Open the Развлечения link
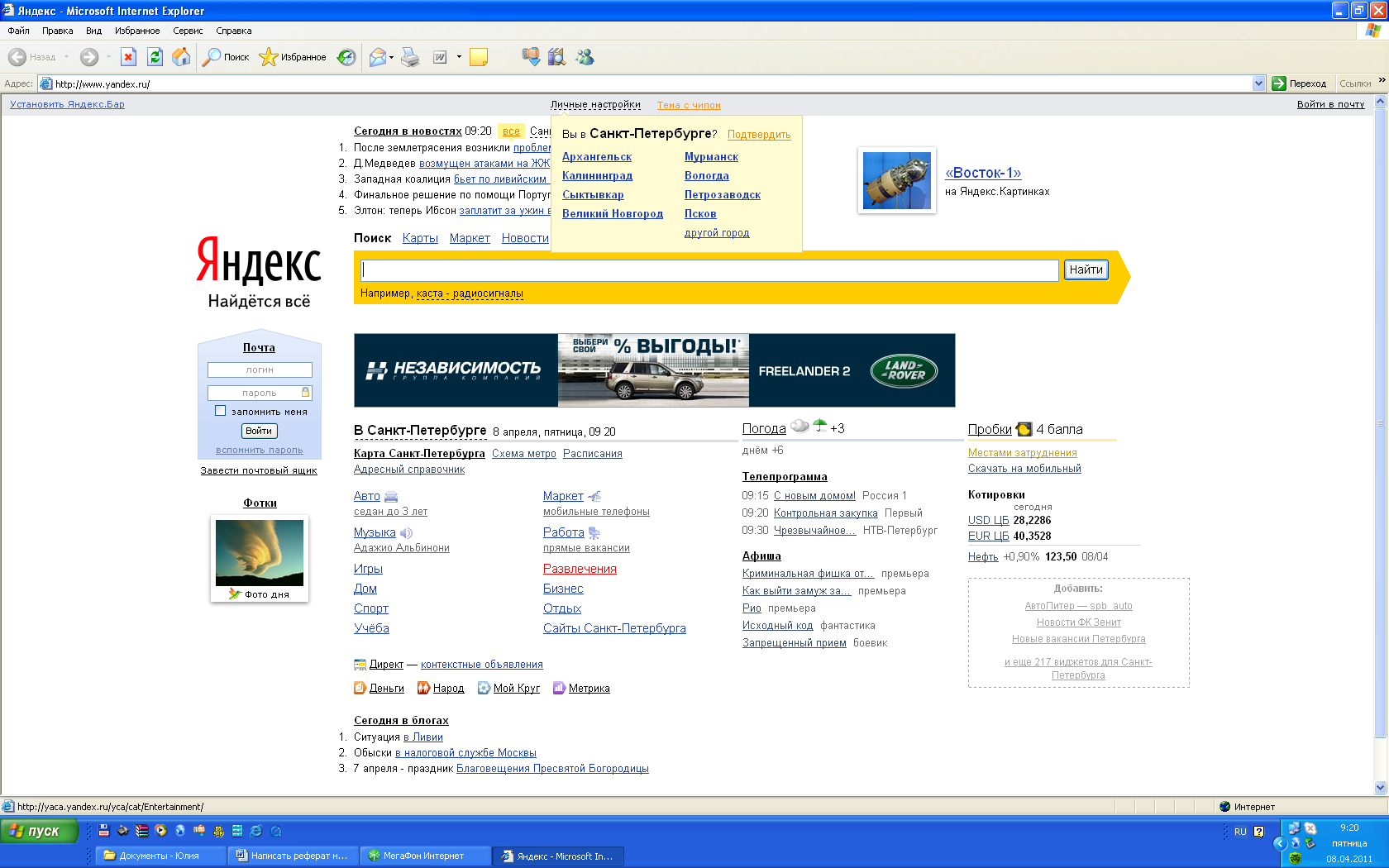This screenshot has width=1389, height=868. (x=580, y=569)
